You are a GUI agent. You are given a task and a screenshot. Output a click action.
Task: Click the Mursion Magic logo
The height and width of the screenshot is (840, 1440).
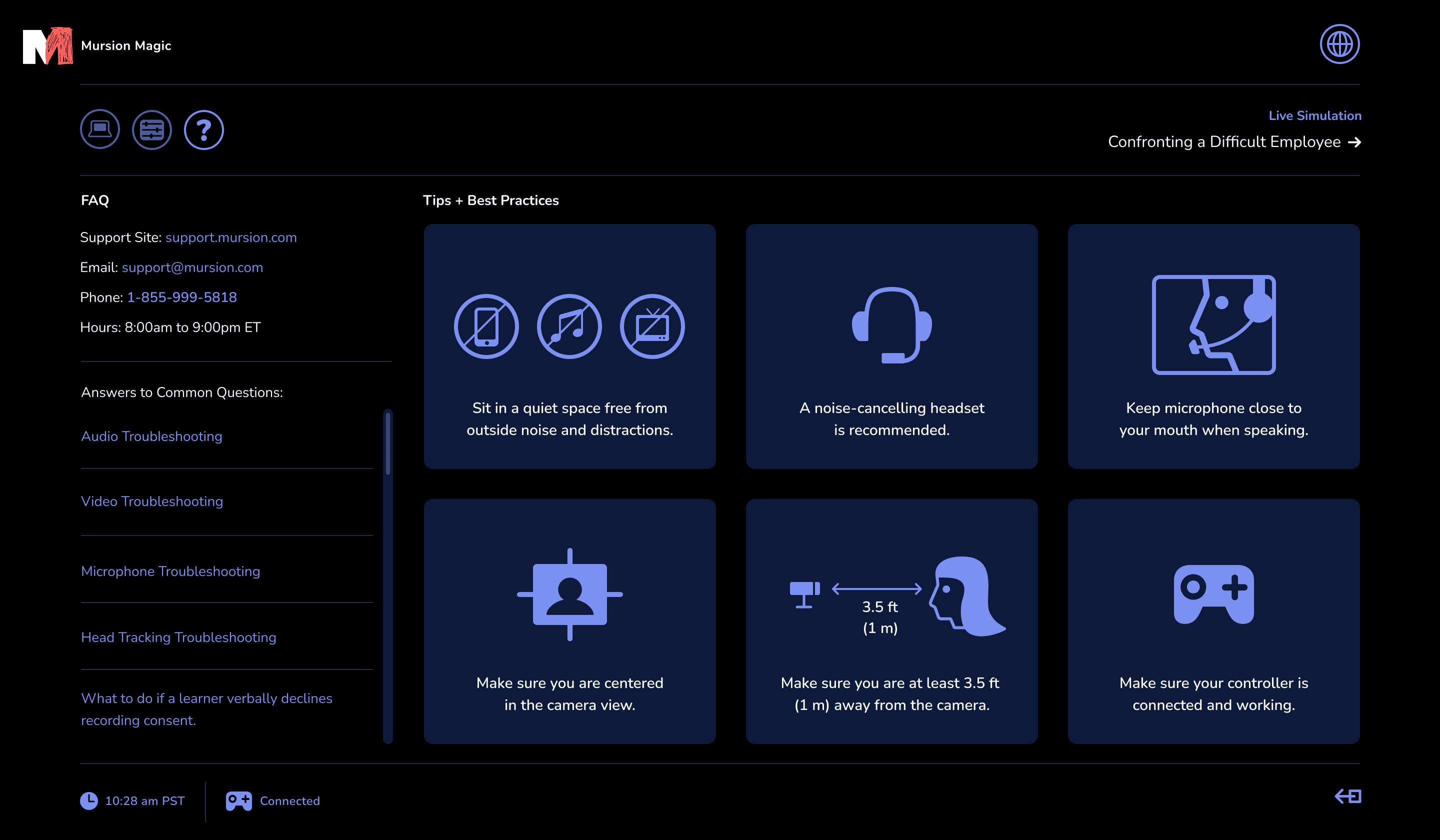tap(48, 45)
